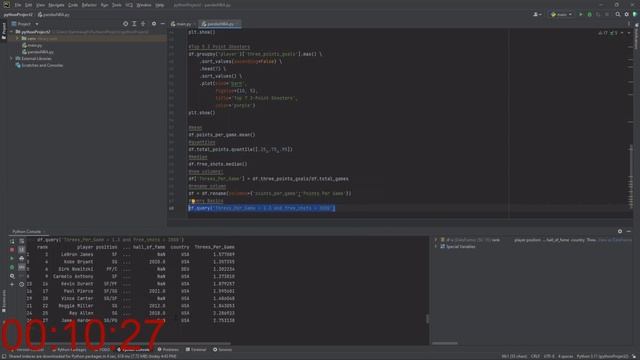Go to the next highlighted error arrow
This screenshot has height=360, width=640.
[x=629, y=33]
